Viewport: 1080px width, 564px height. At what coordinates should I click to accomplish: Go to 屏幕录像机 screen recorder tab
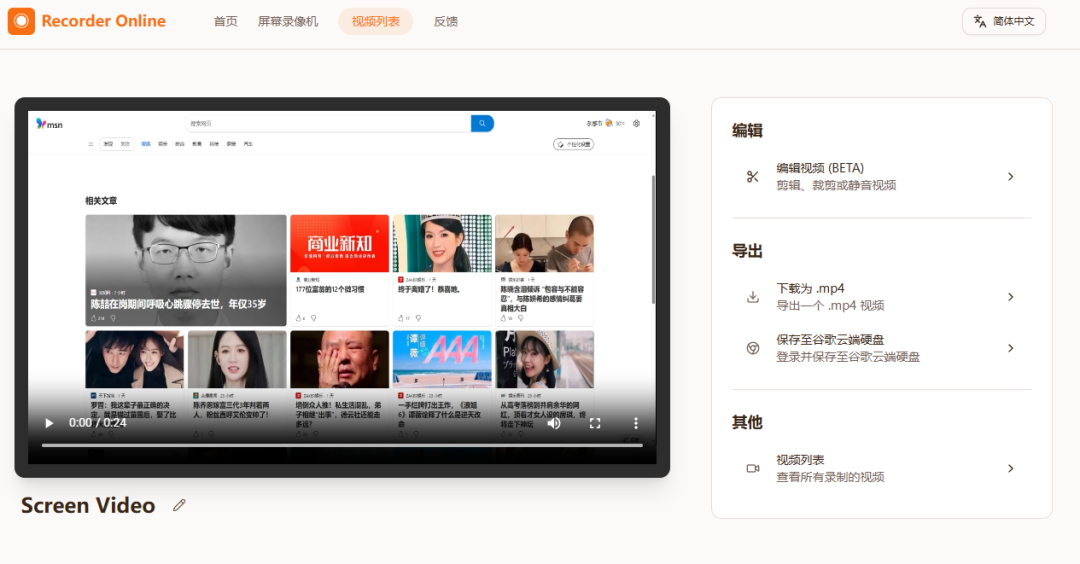pyautogui.click(x=288, y=21)
